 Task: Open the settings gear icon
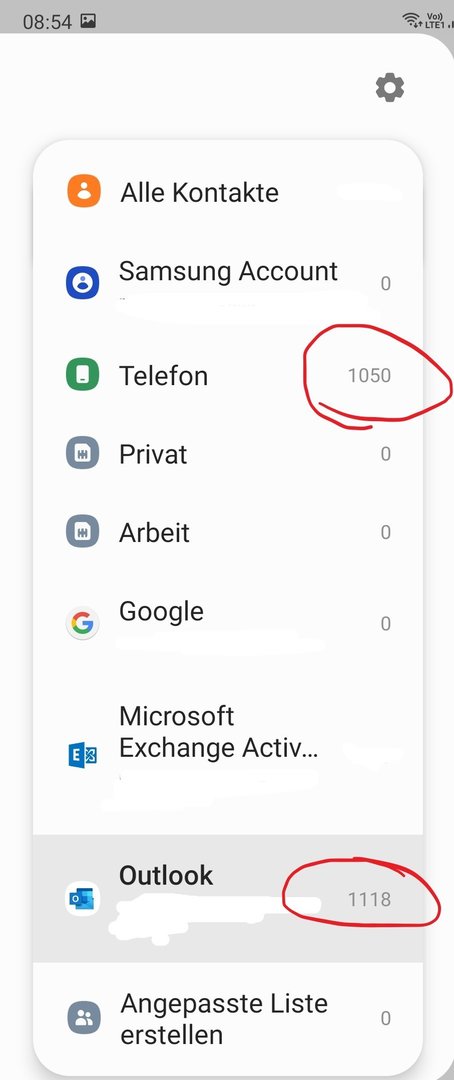click(x=389, y=88)
